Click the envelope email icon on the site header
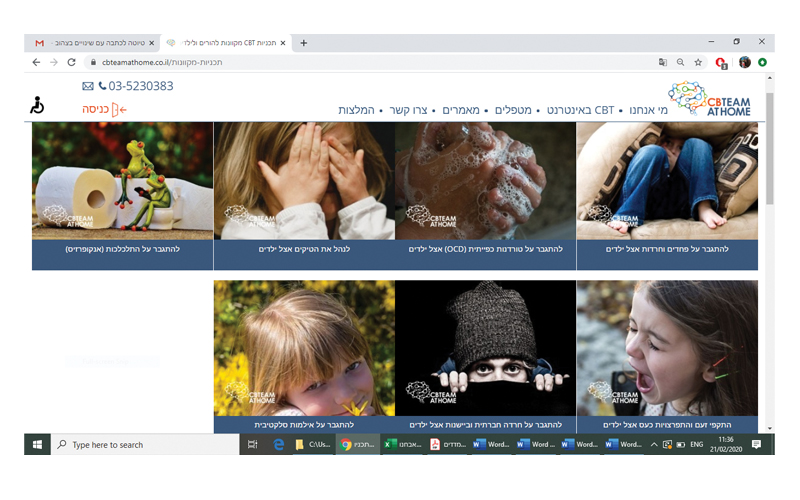 (88, 86)
